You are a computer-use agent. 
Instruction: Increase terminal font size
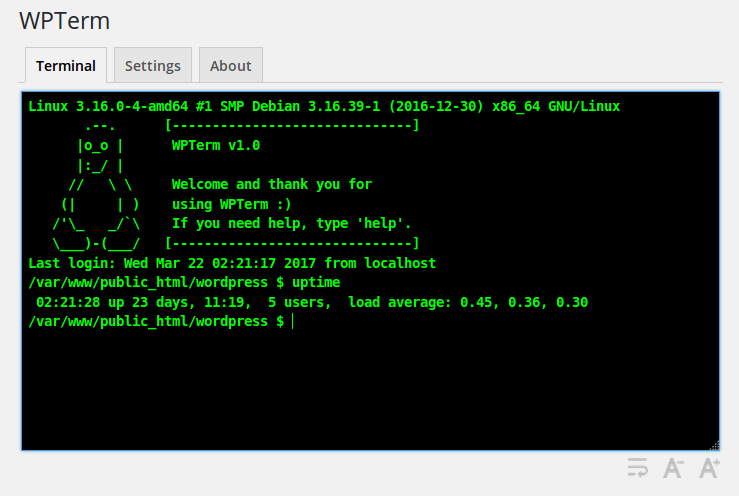tap(709, 468)
